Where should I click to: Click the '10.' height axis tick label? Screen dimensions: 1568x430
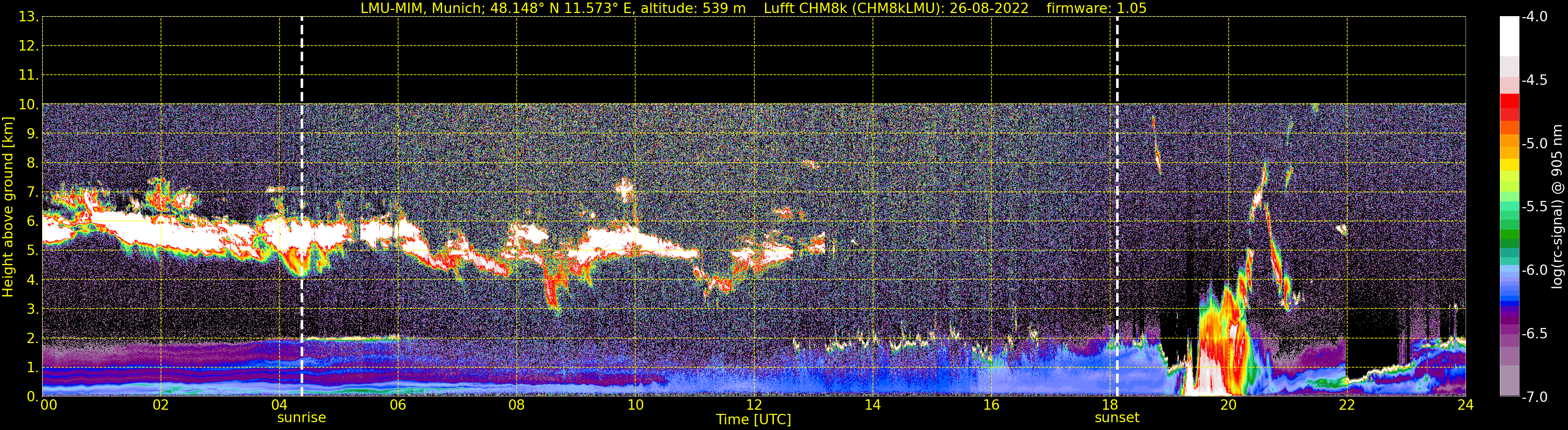29,105
